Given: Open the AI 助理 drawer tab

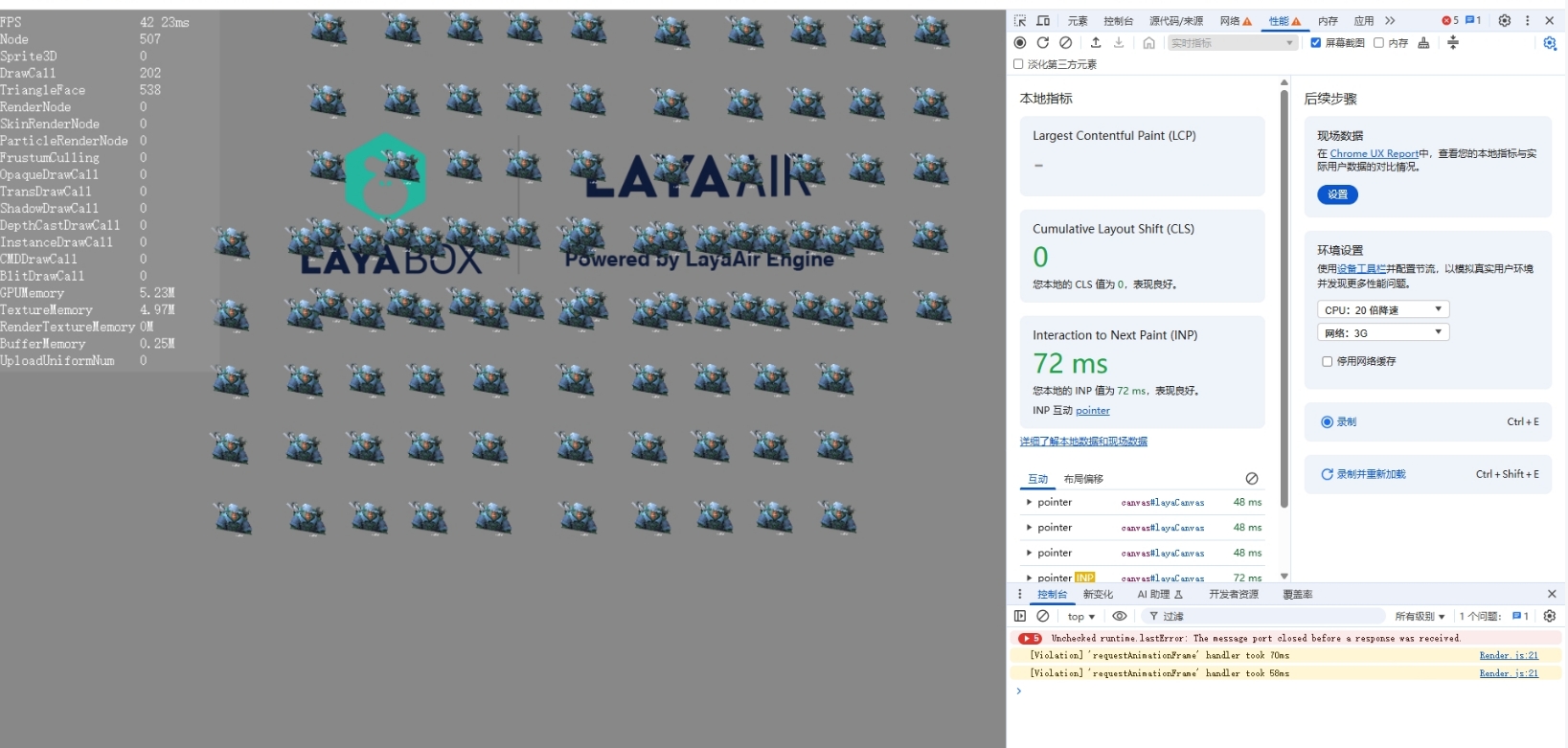Looking at the screenshot, I should pos(1160,594).
